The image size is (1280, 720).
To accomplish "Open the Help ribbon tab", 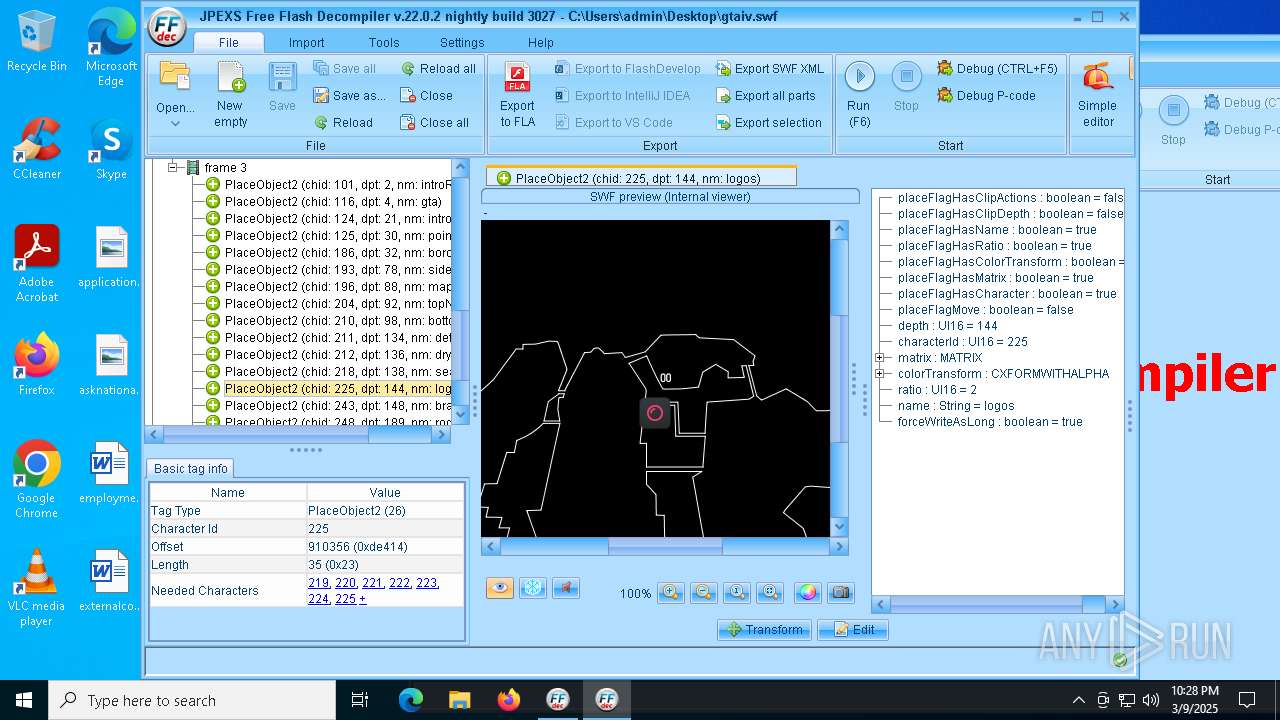I will pos(541,43).
